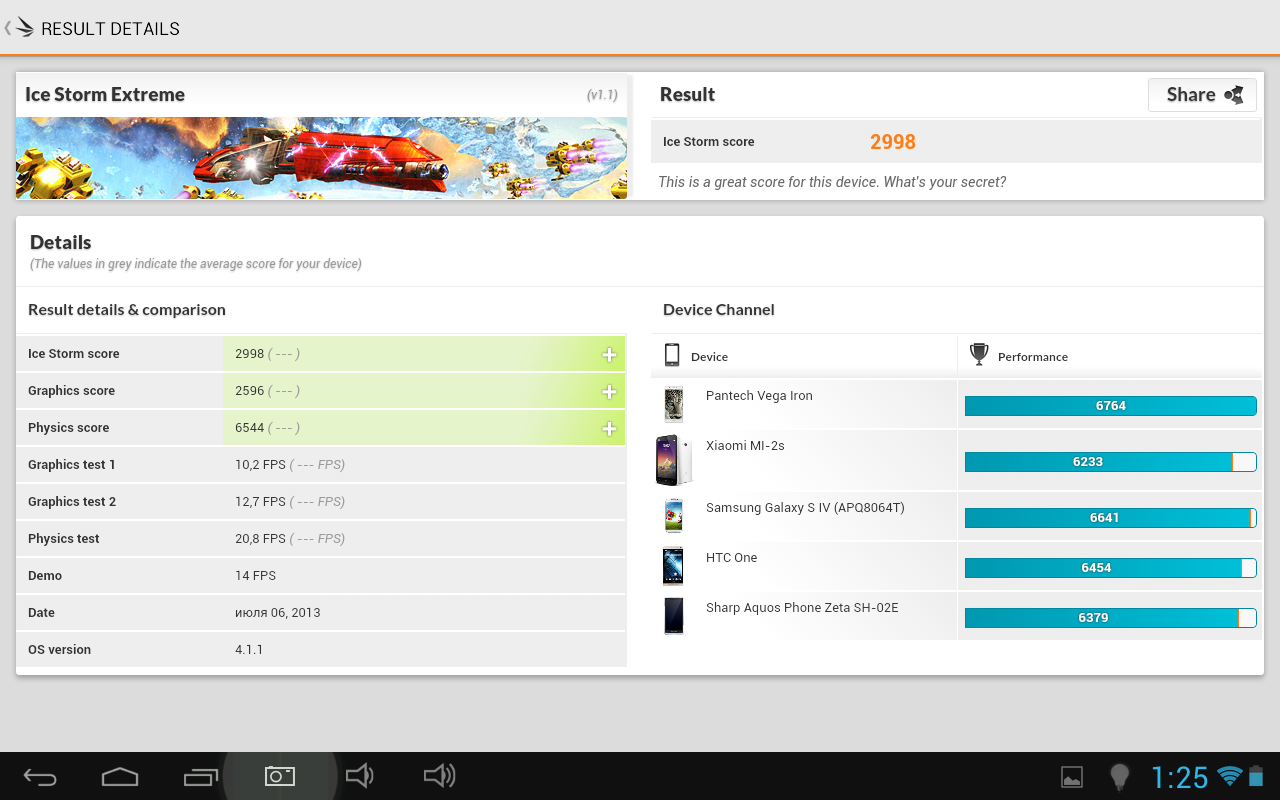Viewport: 1280px width, 800px height.
Task: Click the Pantech 6764 performance bar
Action: click(1110, 406)
